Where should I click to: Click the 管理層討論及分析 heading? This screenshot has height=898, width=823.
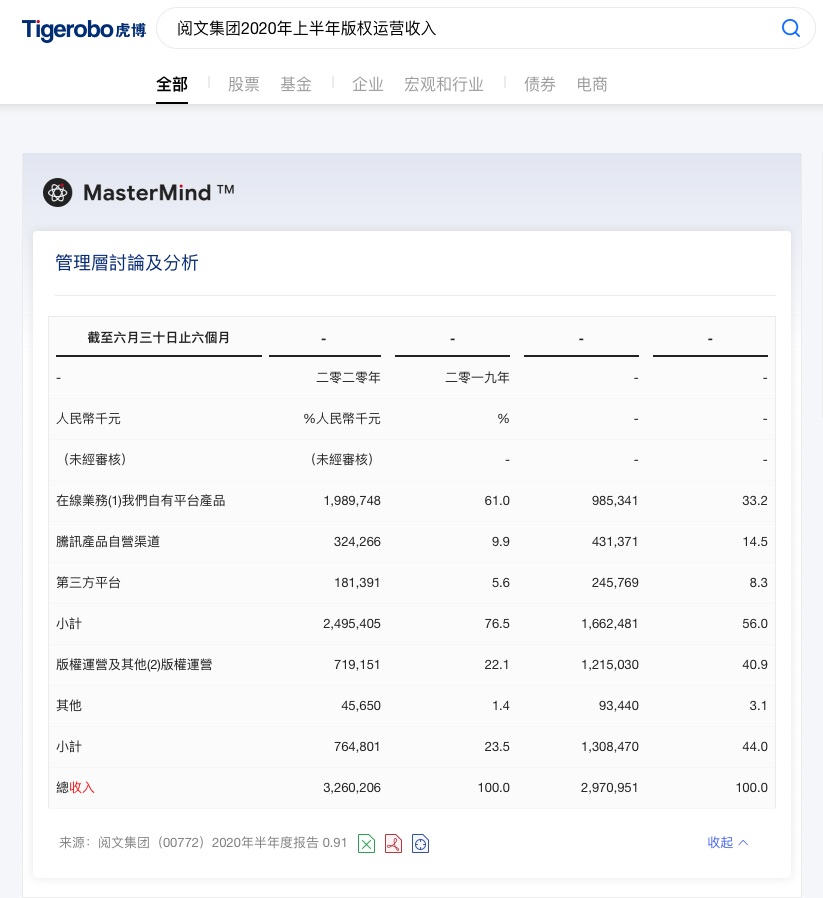(x=127, y=263)
